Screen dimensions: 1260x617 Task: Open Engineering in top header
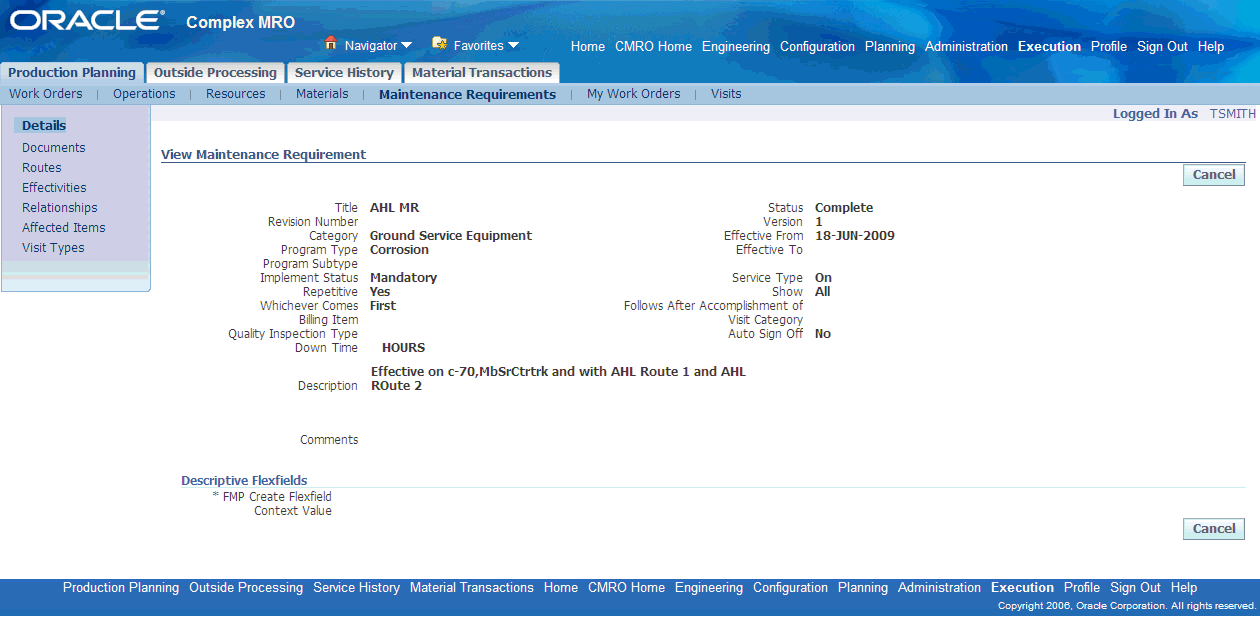click(x=736, y=47)
